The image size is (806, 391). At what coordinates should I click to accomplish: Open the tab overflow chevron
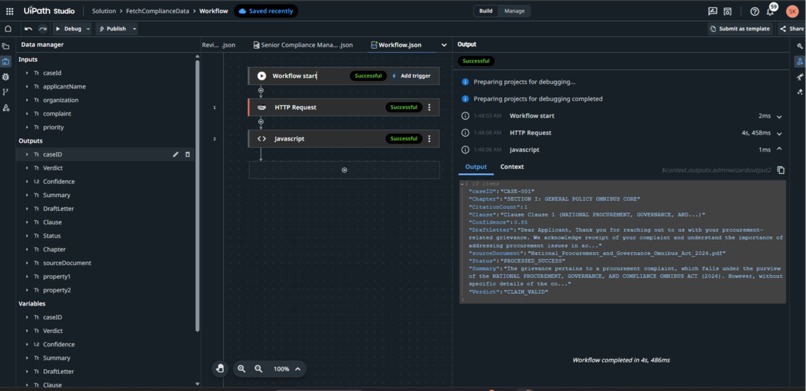444,45
